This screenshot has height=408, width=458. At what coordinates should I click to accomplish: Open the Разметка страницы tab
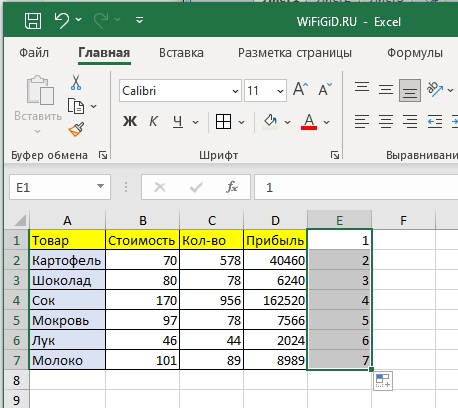[x=295, y=53]
